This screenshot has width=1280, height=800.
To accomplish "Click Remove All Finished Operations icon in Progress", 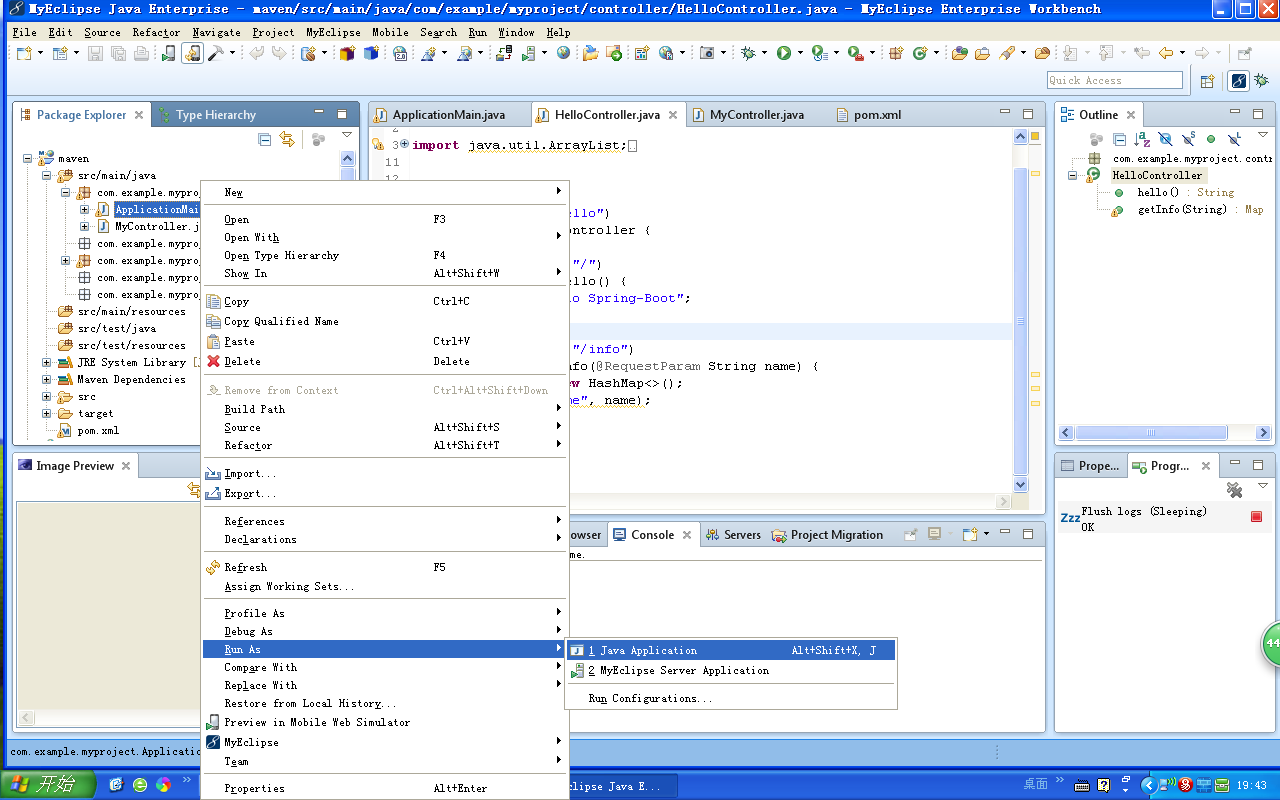I will pyautogui.click(x=1235, y=490).
